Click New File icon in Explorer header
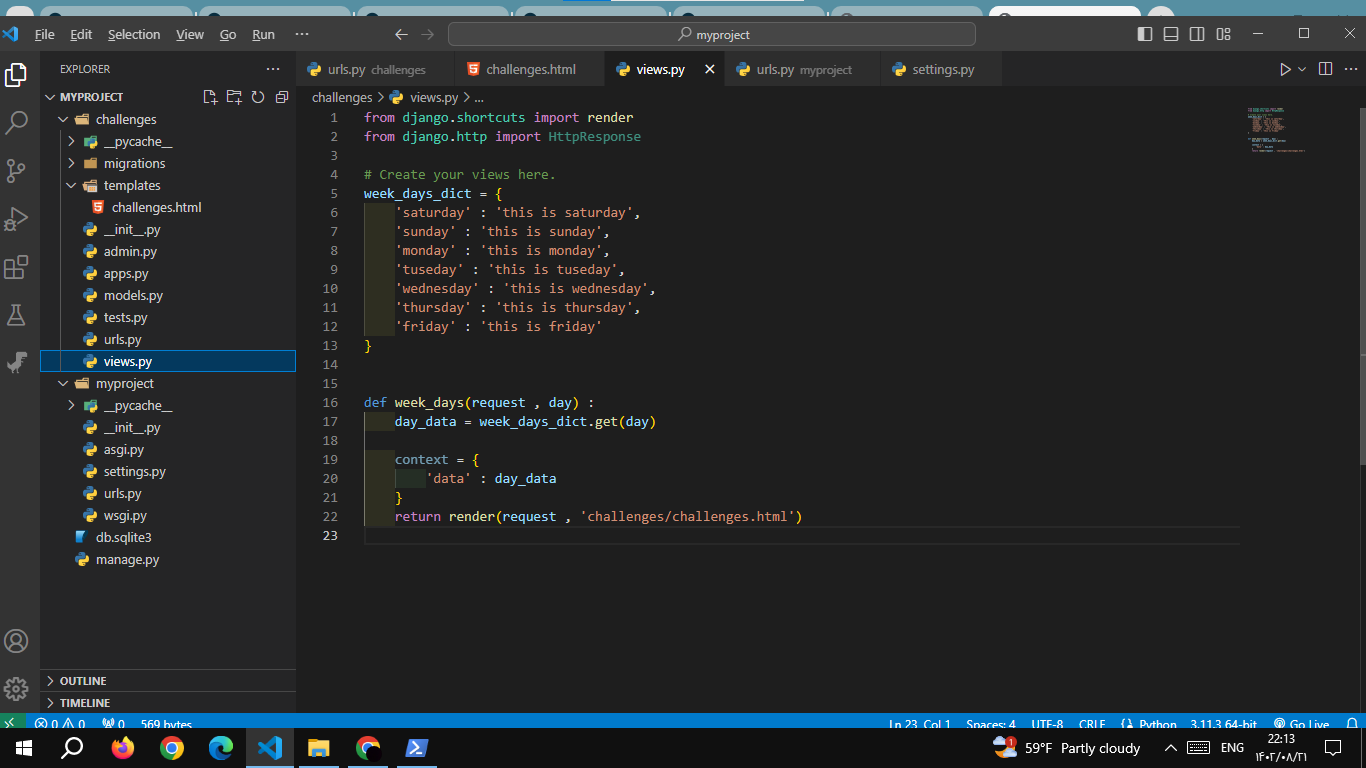This screenshot has width=1366, height=768. [x=210, y=97]
